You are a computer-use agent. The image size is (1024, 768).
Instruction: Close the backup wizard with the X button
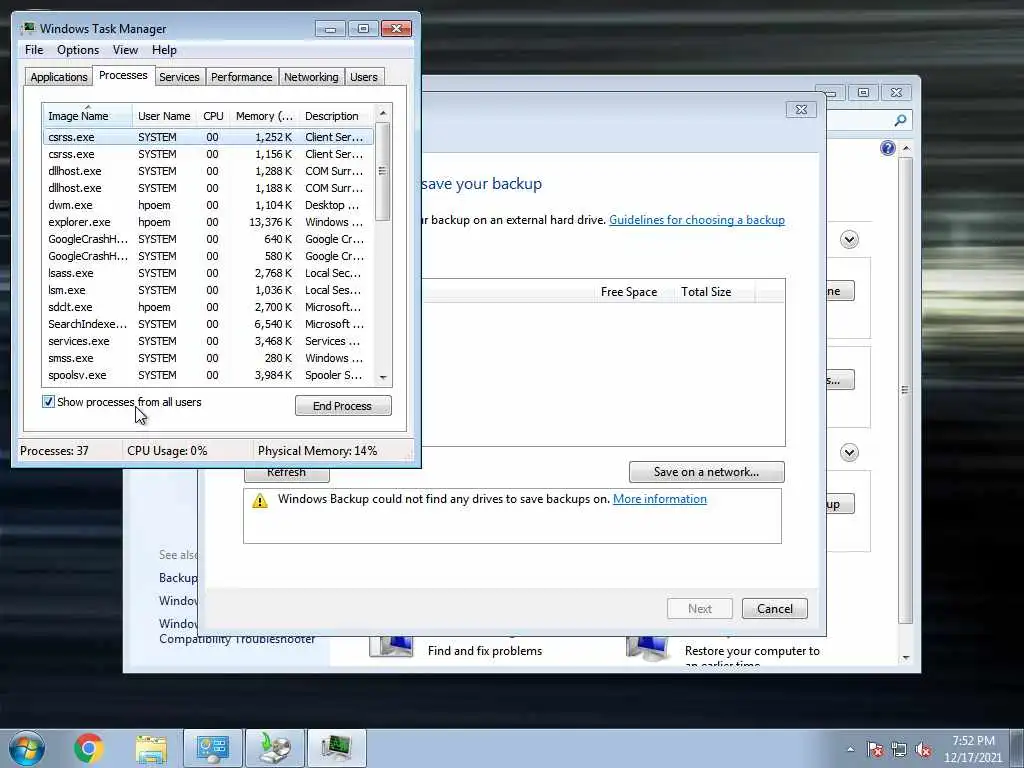[x=801, y=110]
